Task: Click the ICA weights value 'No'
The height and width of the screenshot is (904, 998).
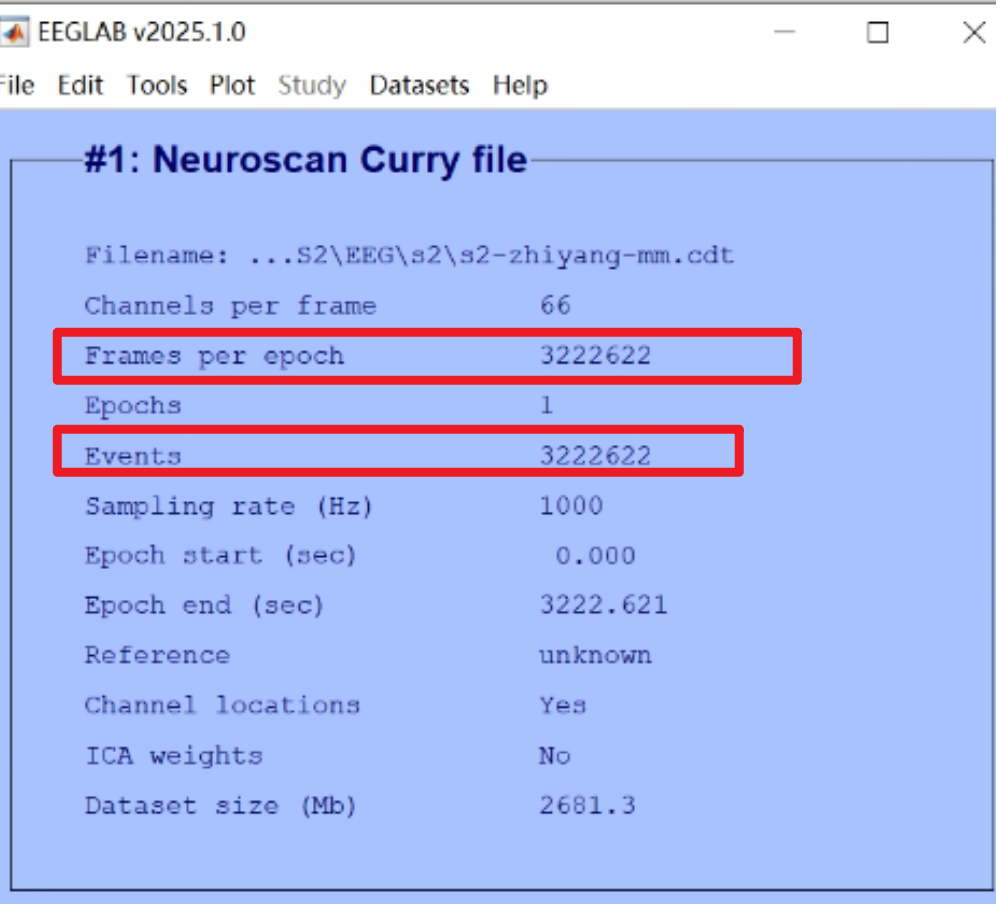Action: click(x=554, y=756)
